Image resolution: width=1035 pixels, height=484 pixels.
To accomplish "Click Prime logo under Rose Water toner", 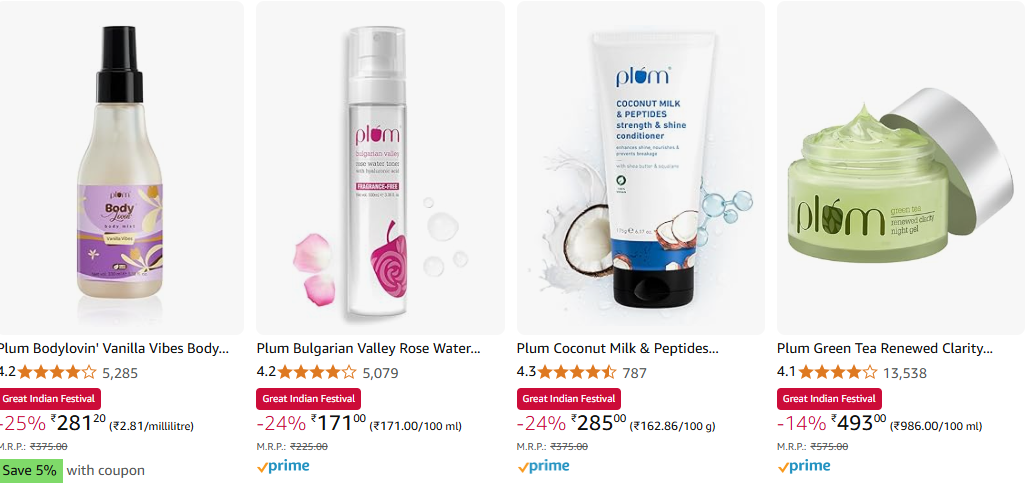I will [x=283, y=466].
